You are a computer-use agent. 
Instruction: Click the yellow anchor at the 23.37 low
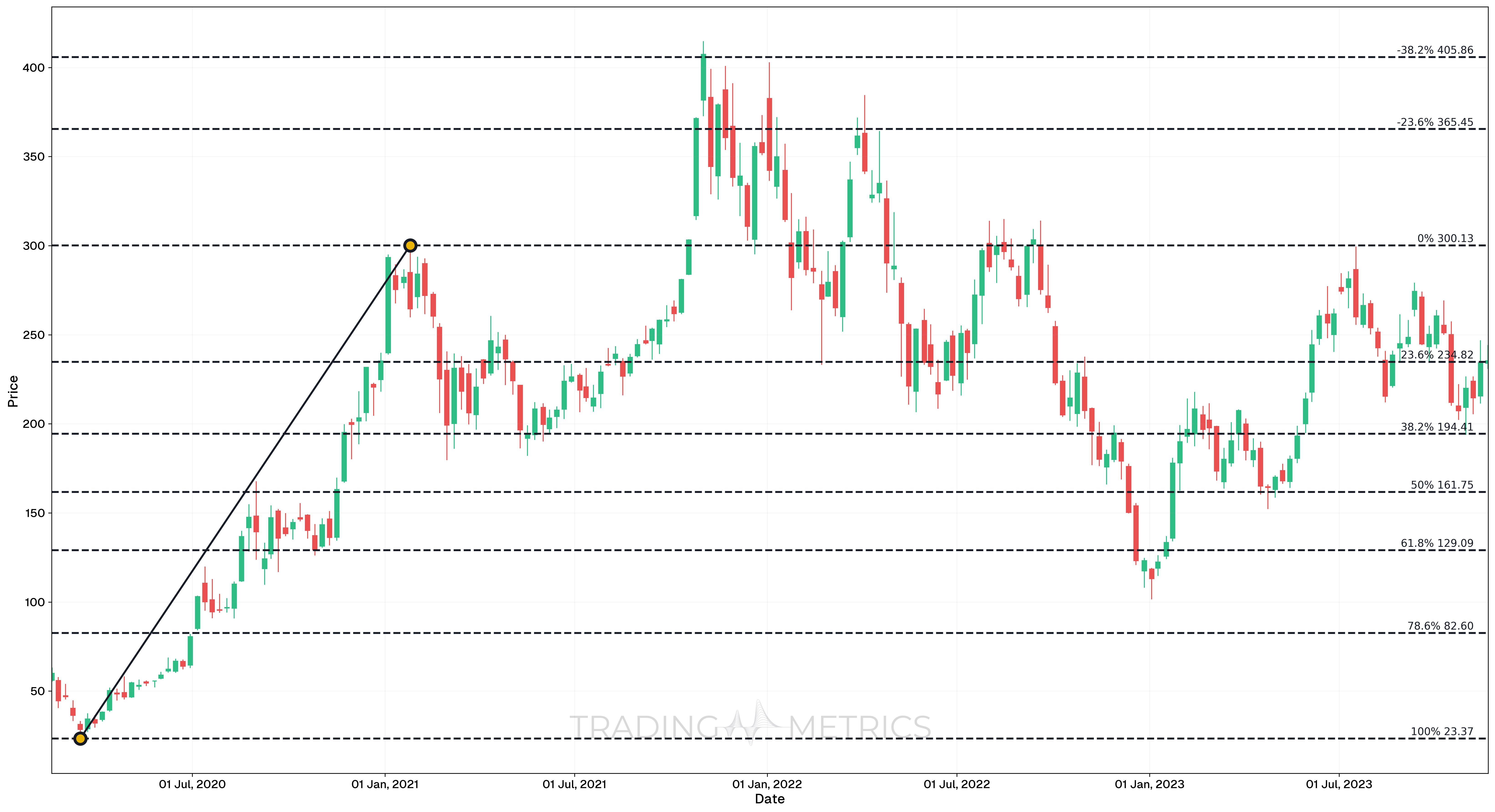tap(80, 738)
